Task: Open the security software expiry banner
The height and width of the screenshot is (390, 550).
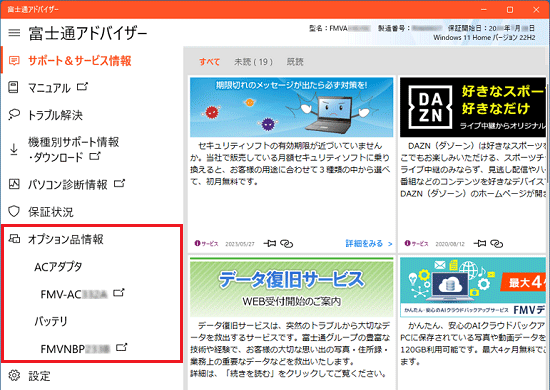Action: (291, 107)
